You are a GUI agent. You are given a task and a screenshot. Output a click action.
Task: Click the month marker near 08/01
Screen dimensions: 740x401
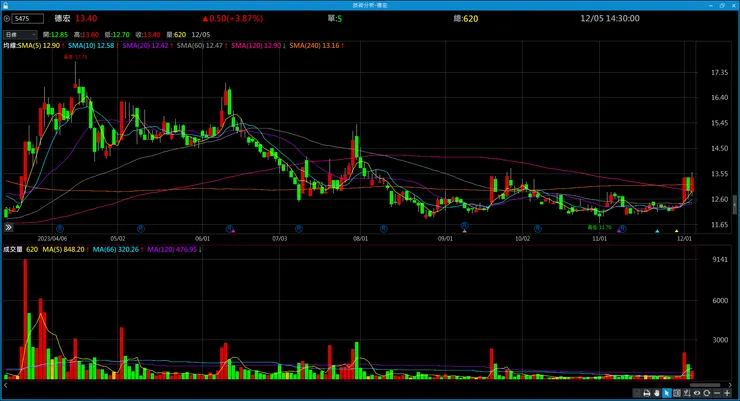383,228
